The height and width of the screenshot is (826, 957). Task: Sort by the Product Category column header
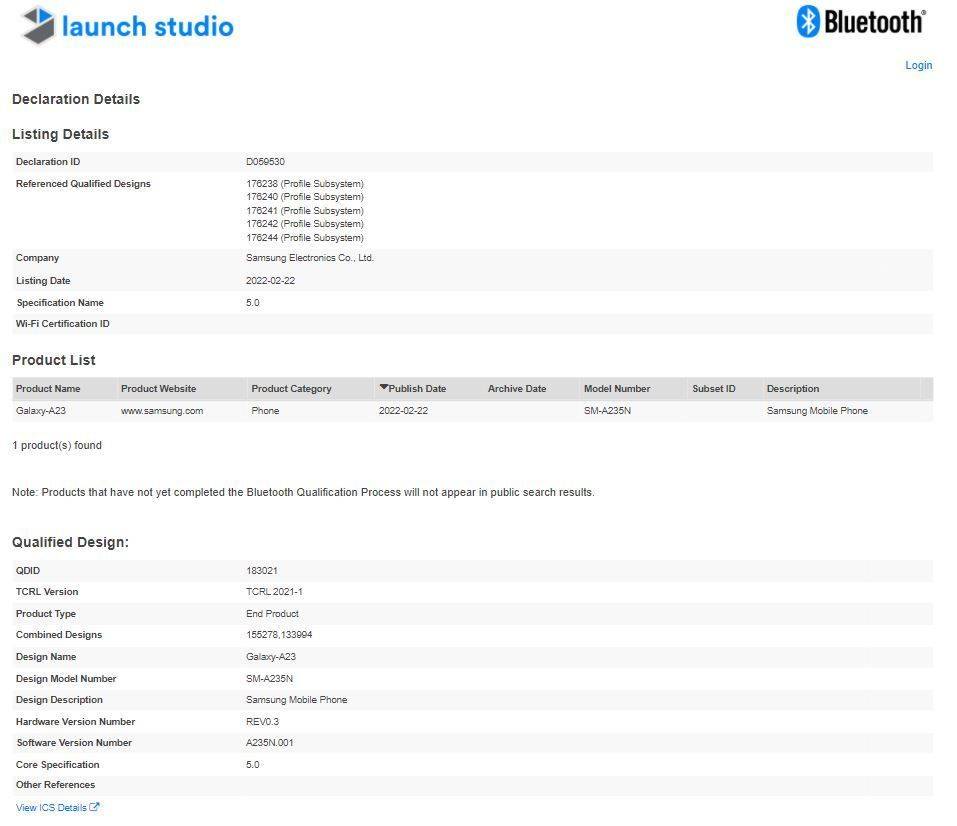click(291, 389)
